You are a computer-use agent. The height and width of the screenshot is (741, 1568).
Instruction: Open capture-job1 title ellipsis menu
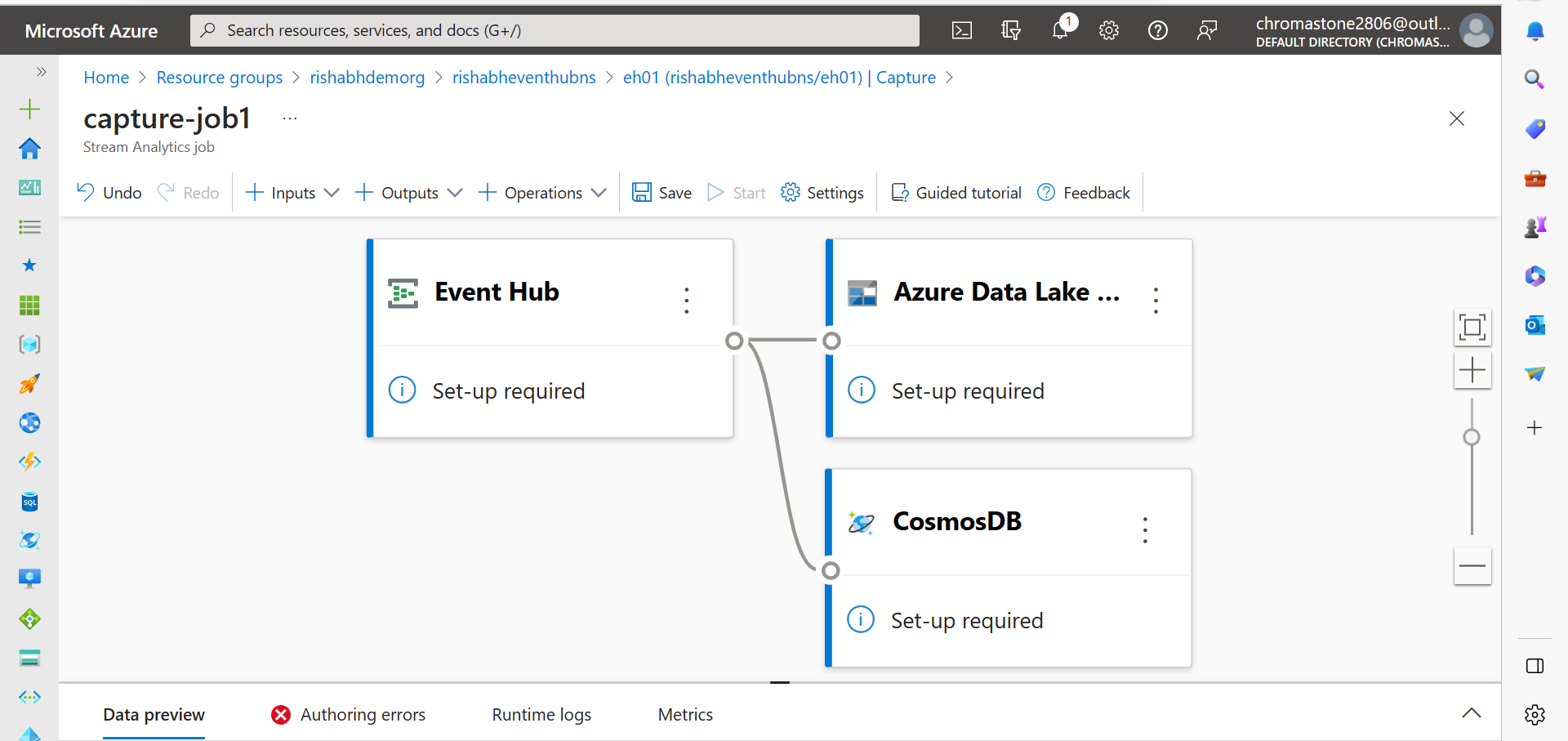pos(290,119)
